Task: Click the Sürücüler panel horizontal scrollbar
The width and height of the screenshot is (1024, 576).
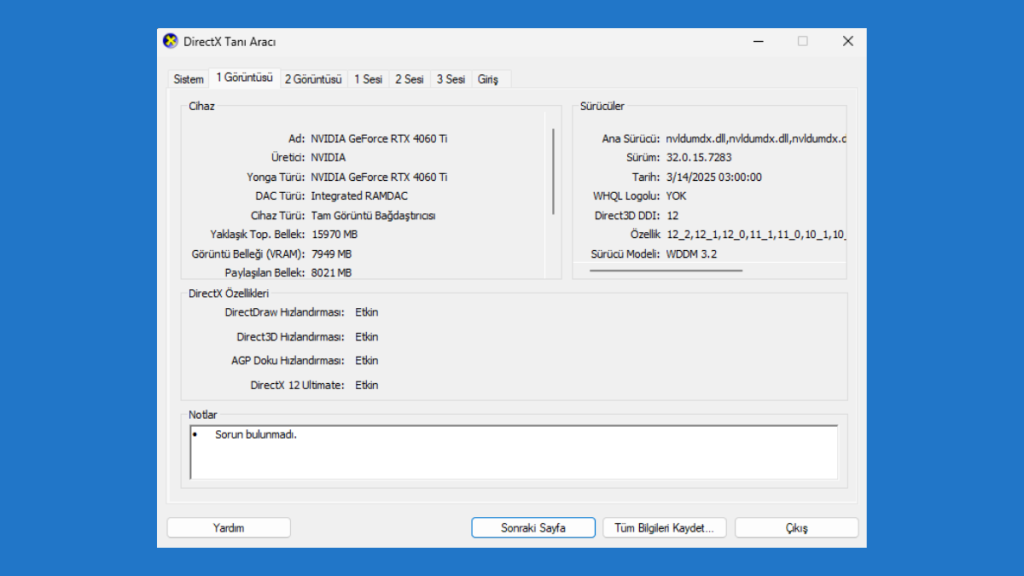Action: [666, 270]
